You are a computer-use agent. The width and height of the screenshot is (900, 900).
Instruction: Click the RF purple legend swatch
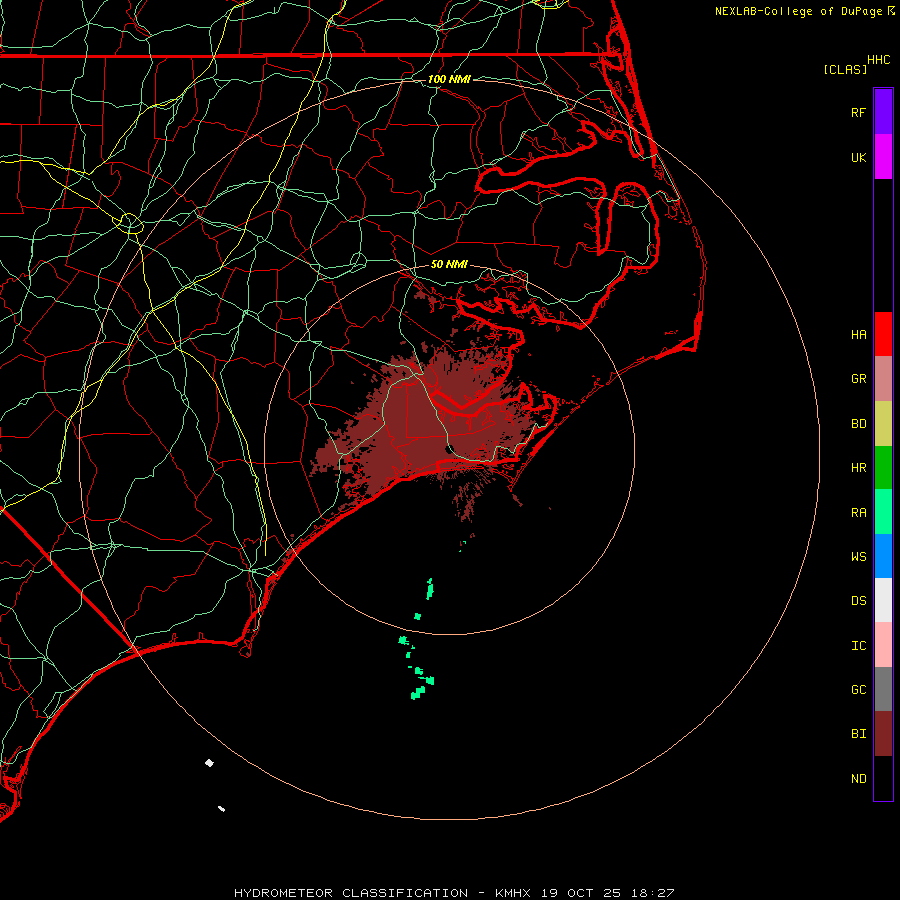(x=883, y=111)
